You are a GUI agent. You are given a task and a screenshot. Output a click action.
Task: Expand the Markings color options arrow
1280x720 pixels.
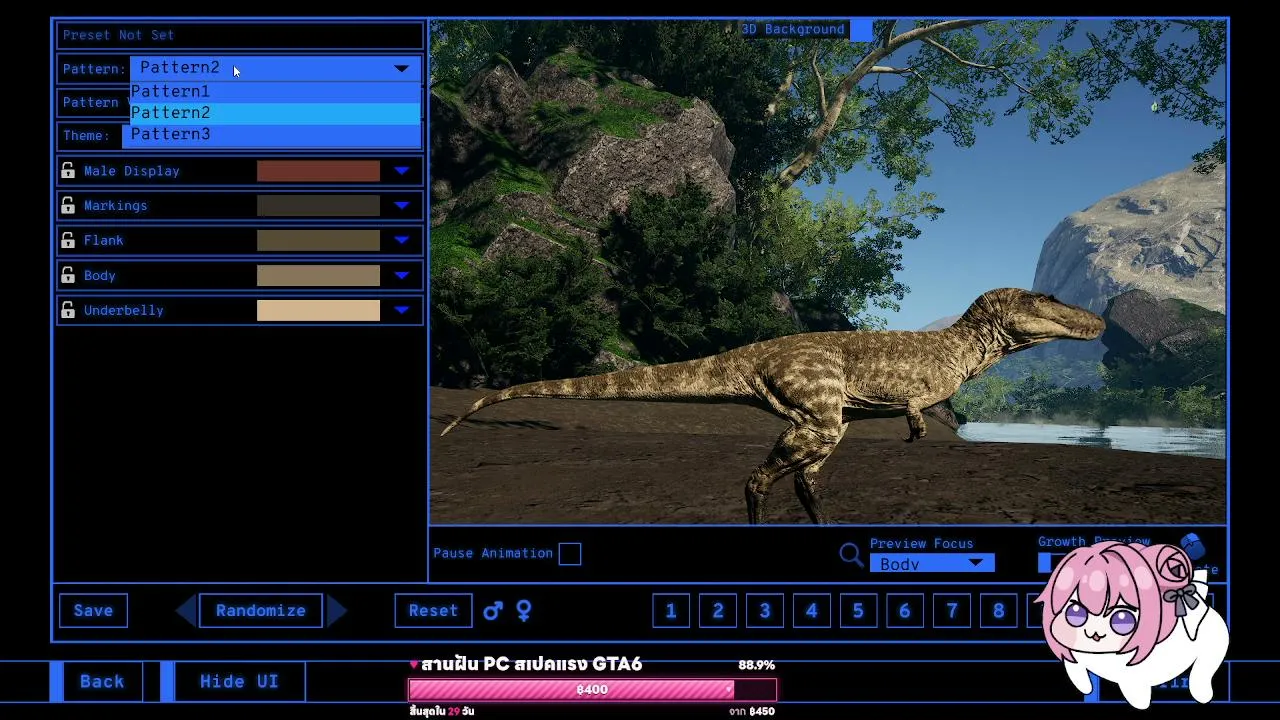pos(401,206)
